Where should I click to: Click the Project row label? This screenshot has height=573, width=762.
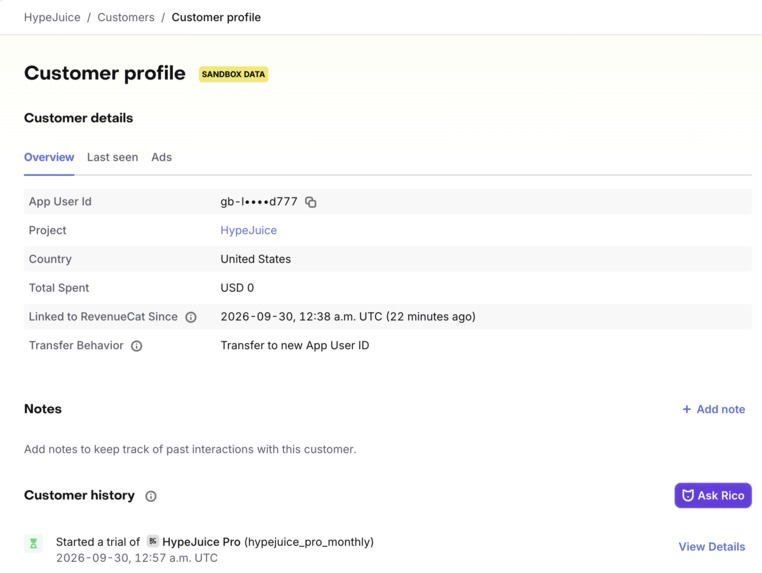[47, 230]
